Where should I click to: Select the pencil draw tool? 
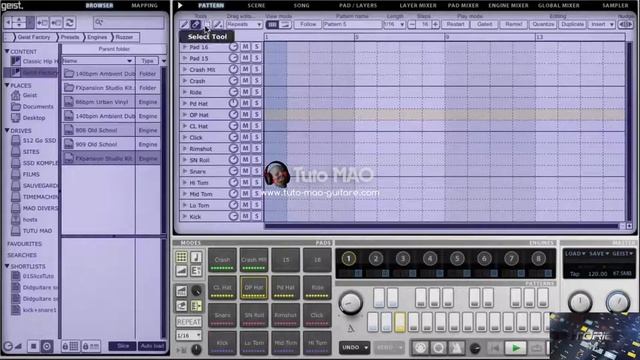tap(184, 24)
